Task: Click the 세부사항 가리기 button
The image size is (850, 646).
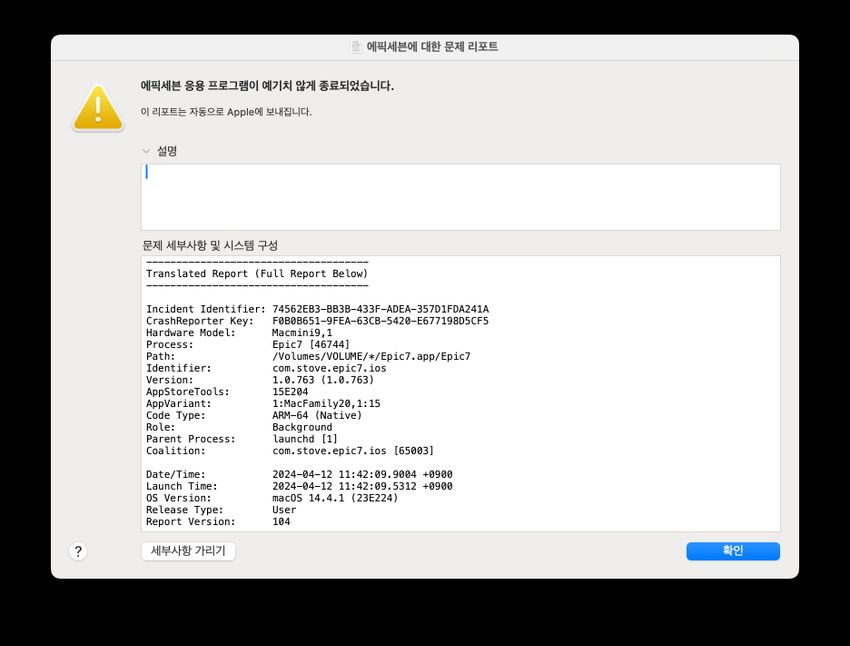Action: (188, 551)
